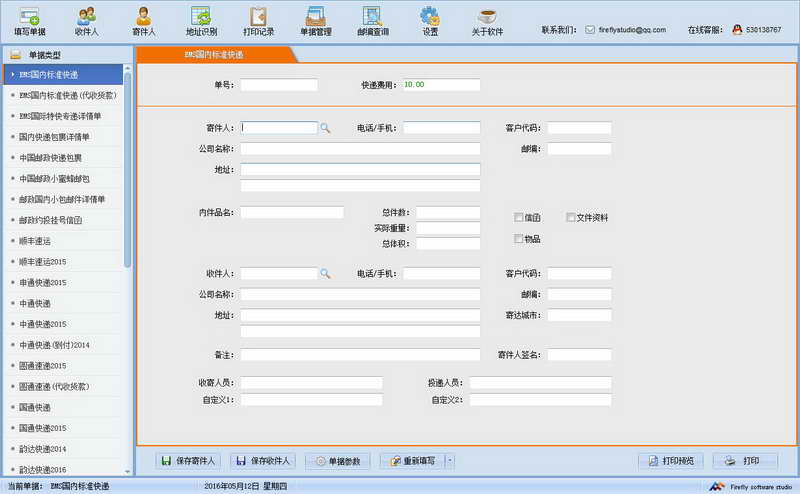This screenshot has height=494, width=800.
Task: Enable the 物品 checkbox
Action: coord(518,238)
